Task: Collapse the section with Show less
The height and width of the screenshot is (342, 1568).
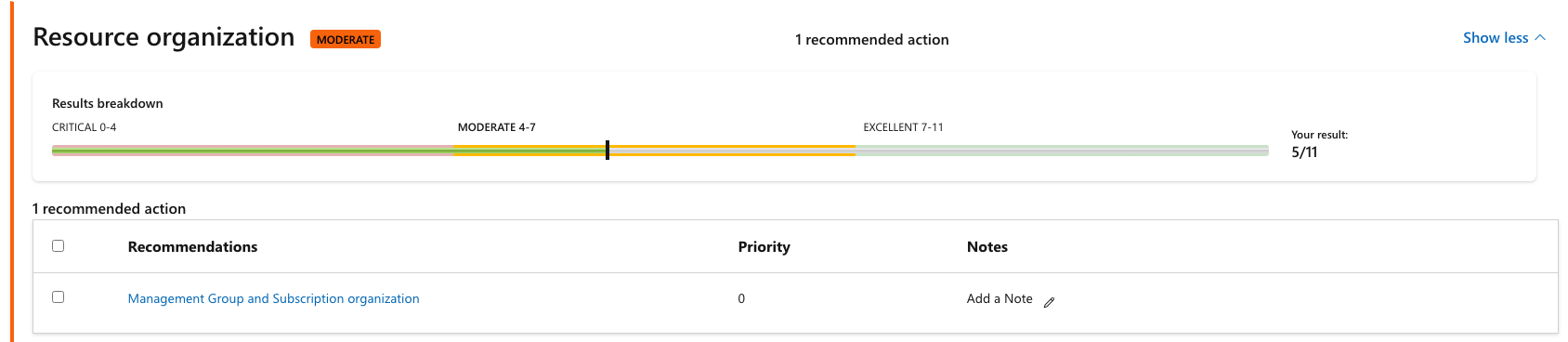Action: [1496, 38]
